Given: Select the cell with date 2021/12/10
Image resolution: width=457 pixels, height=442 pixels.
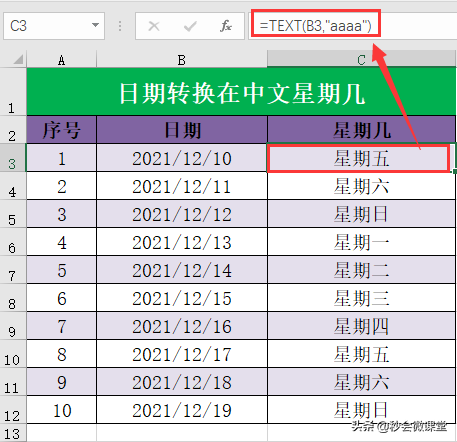Looking at the screenshot, I should 182,158.
